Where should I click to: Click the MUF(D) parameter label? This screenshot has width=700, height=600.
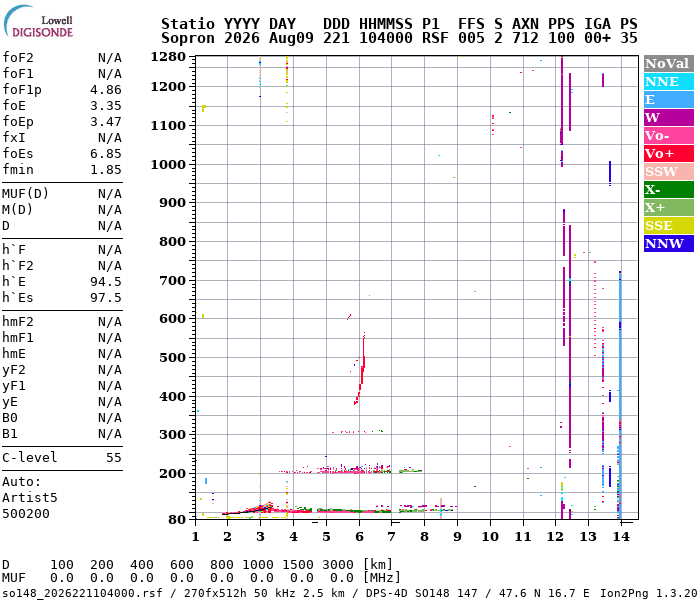coord(25,194)
